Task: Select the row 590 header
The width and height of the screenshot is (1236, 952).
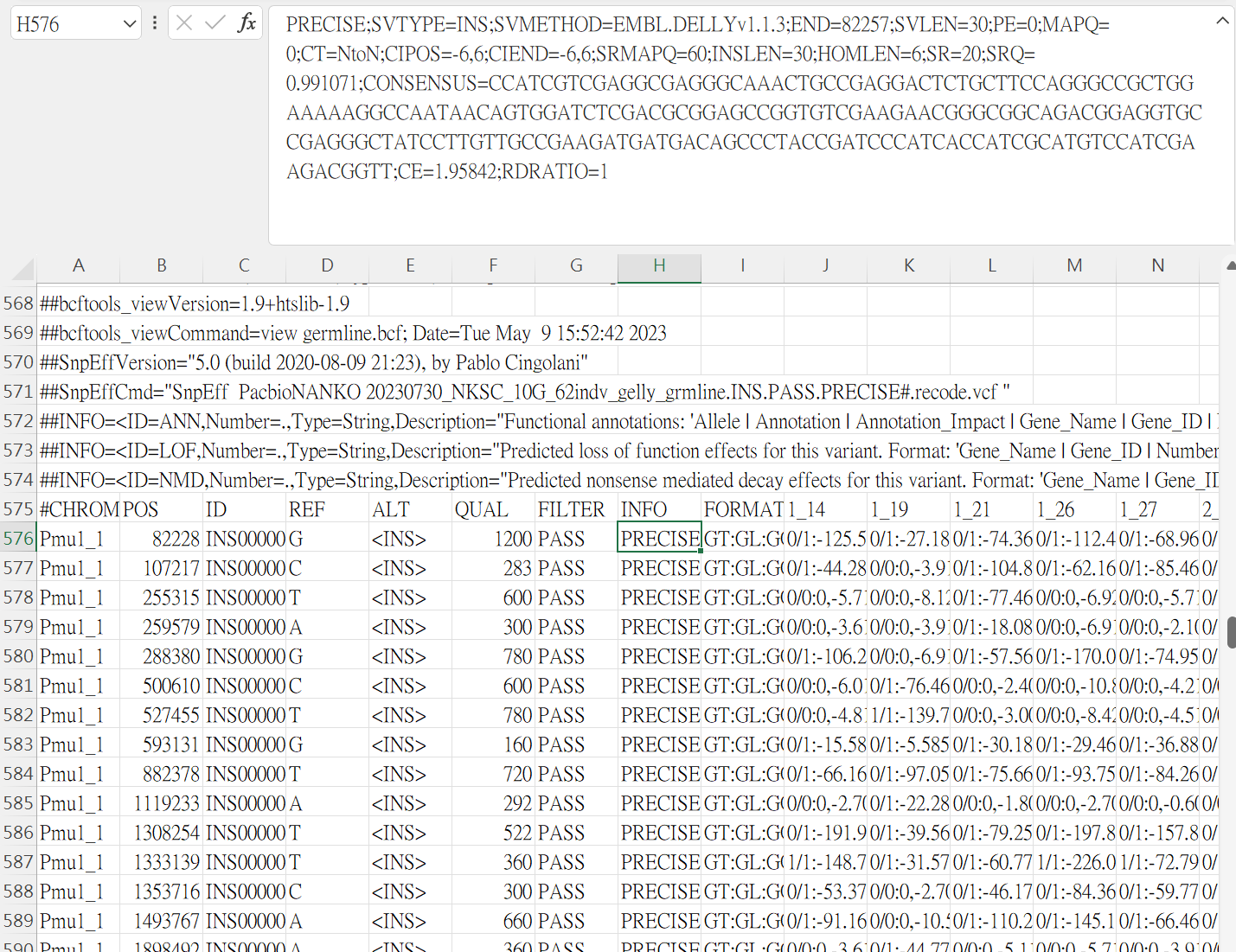Action: (x=18, y=946)
